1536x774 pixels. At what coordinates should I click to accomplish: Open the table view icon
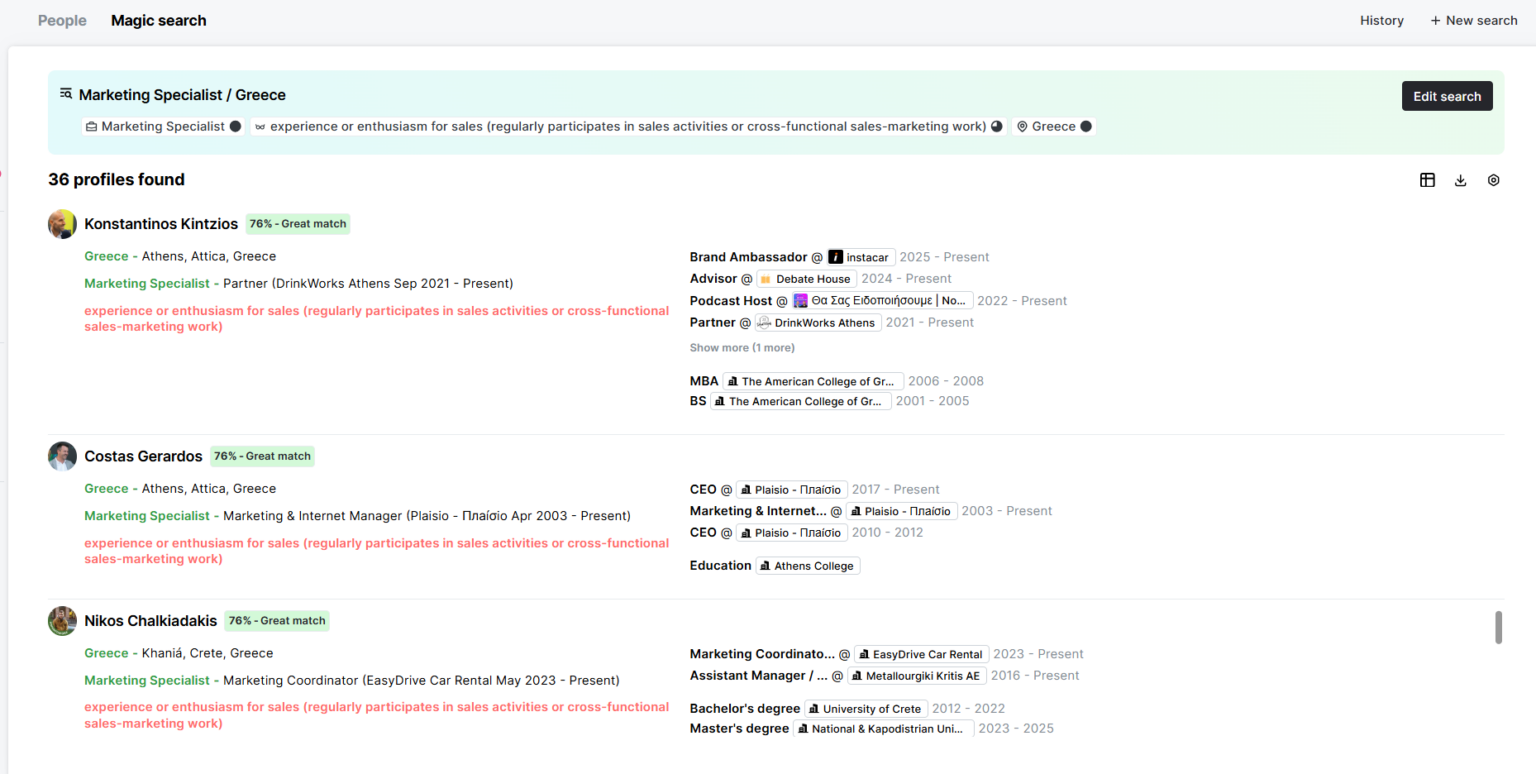tap(1427, 180)
